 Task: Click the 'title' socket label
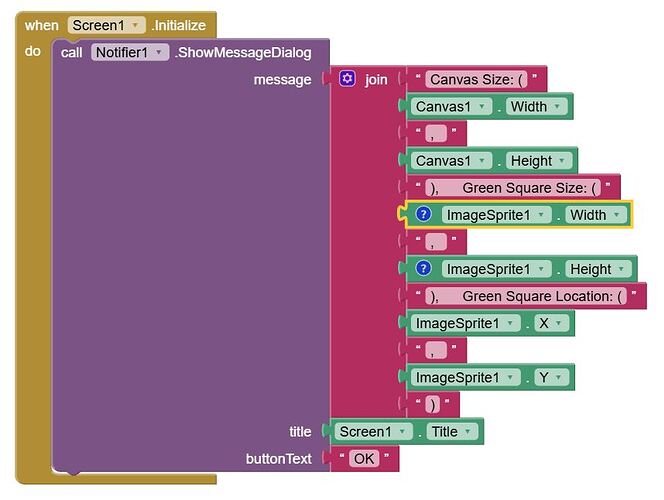[300, 432]
